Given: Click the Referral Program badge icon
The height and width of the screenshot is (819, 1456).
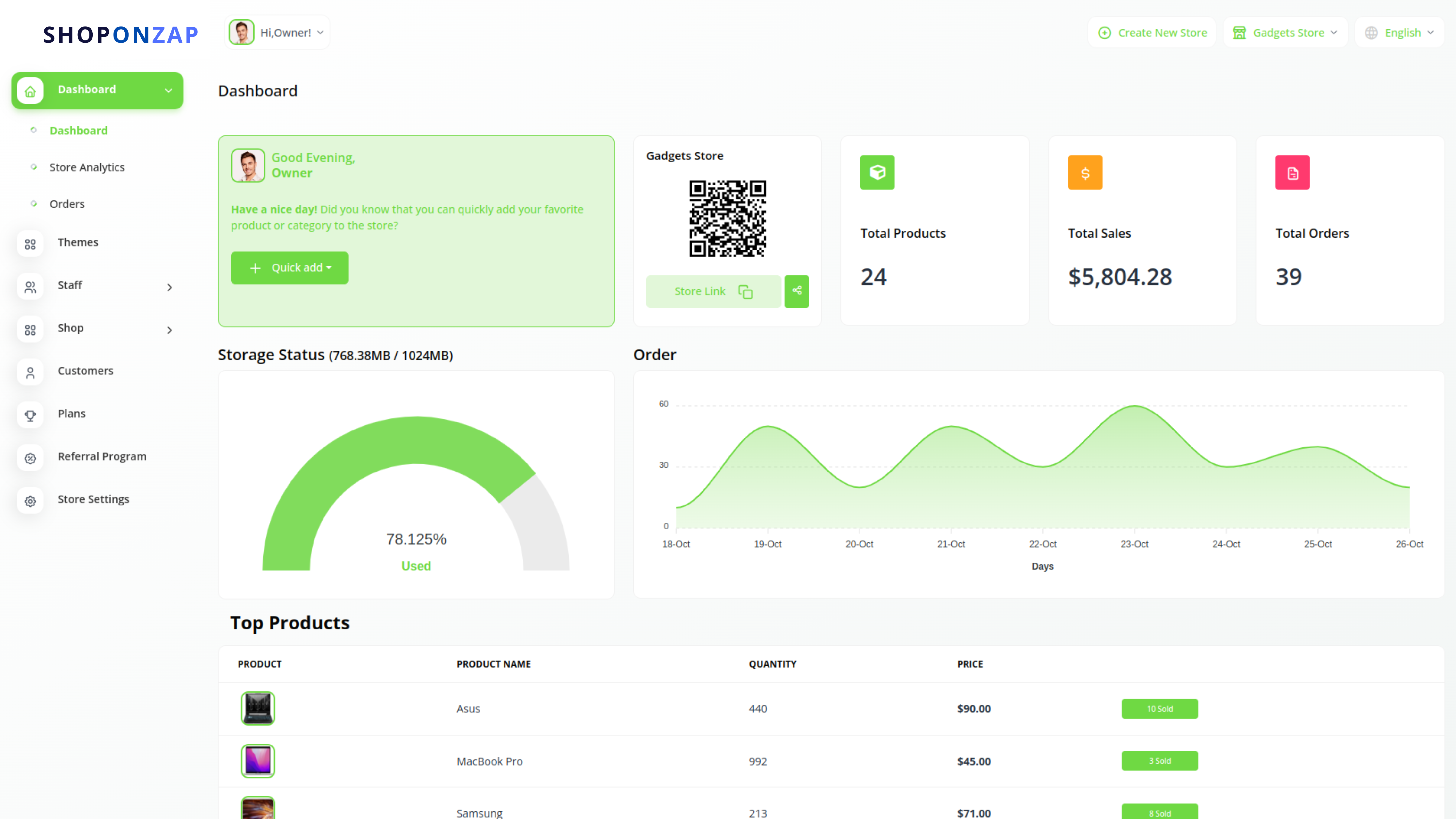Looking at the screenshot, I should [30, 458].
